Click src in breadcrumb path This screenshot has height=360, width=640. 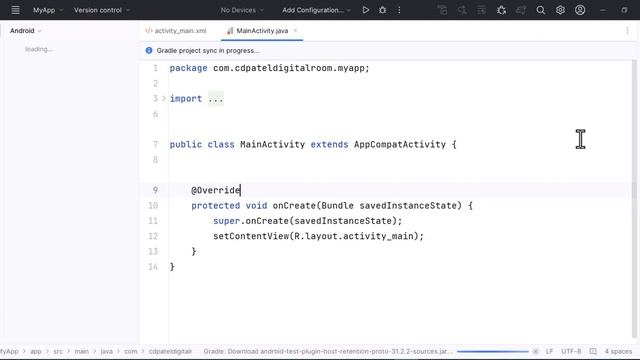click(x=58, y=351)
